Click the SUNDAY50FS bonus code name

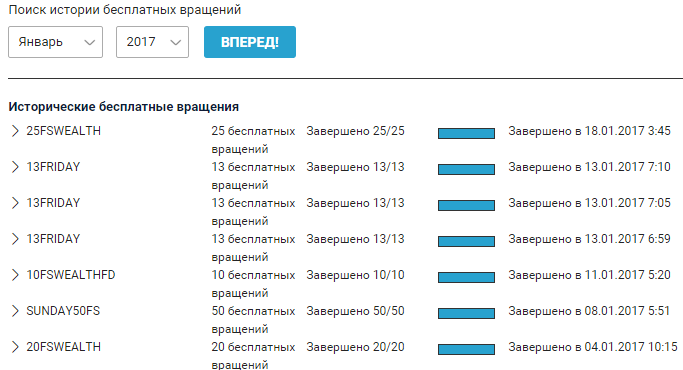point(63,311)
